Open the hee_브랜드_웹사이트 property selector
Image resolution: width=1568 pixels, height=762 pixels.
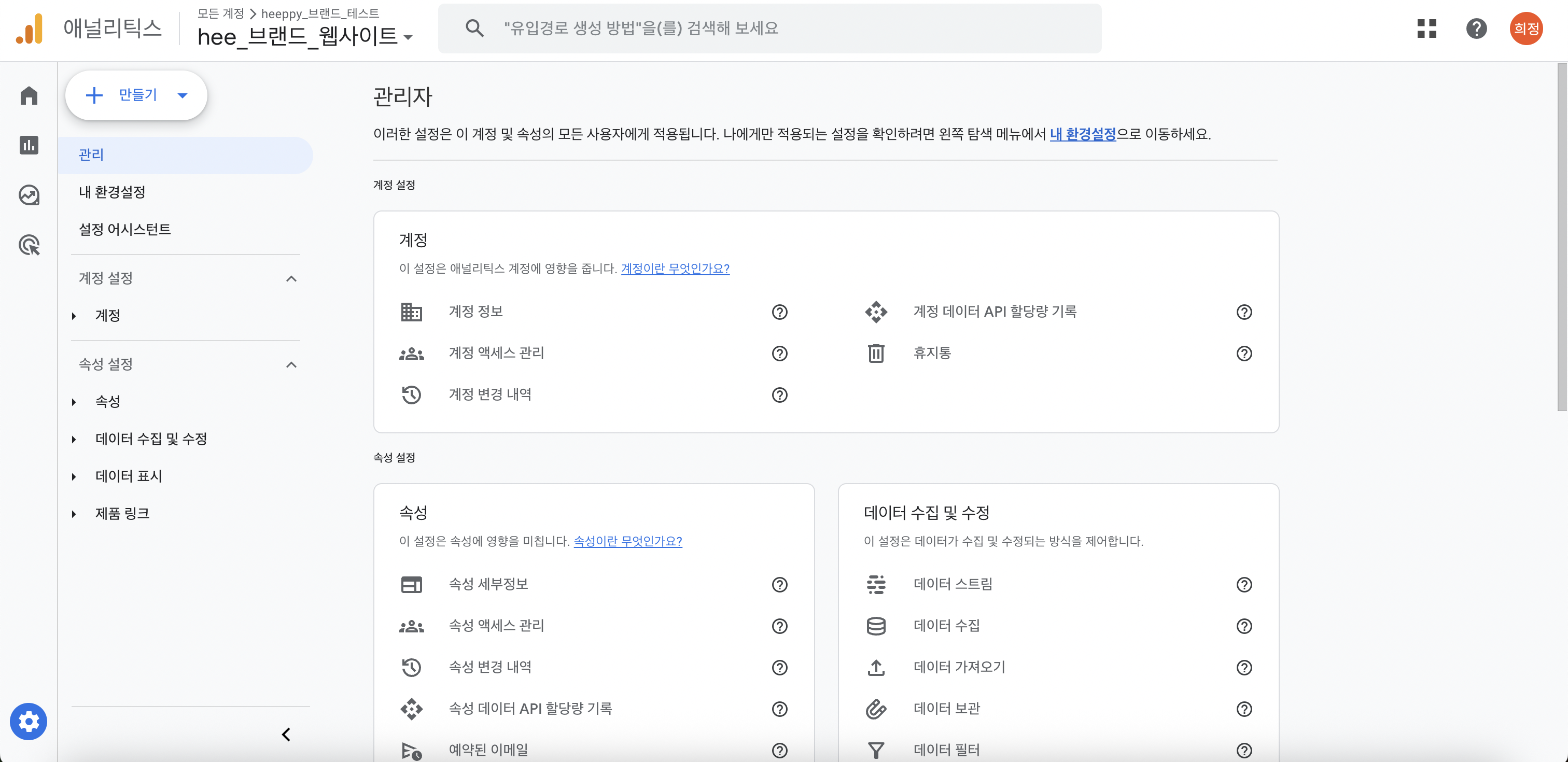click(x=305, y=36)
